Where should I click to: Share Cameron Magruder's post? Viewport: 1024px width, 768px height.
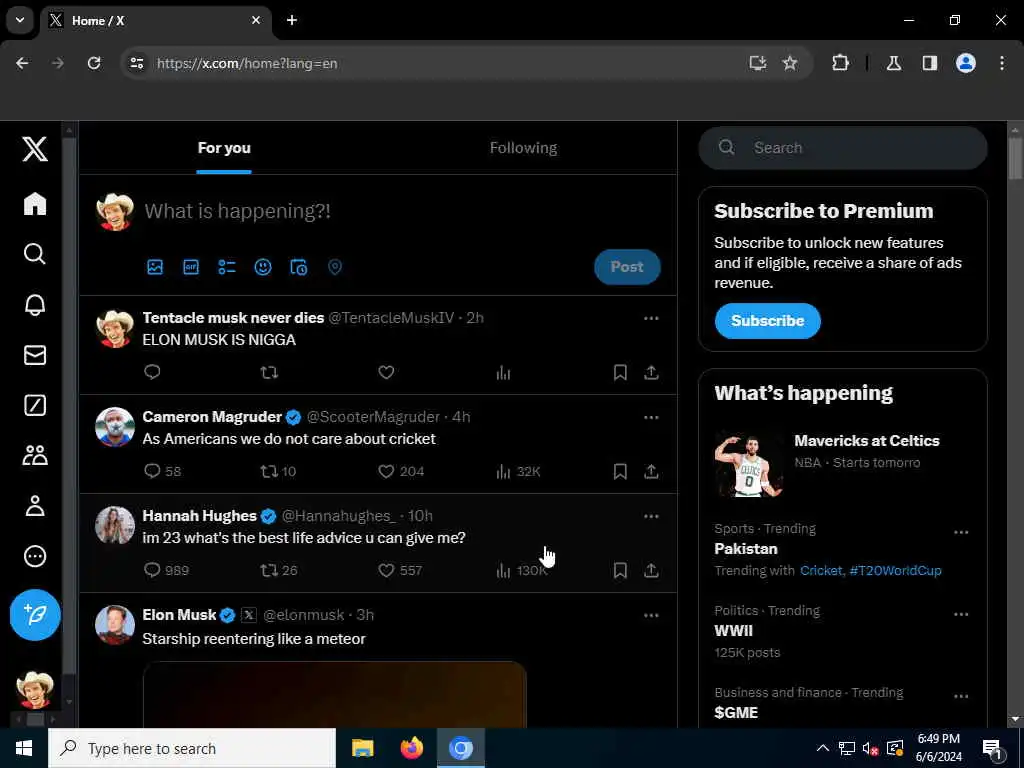(x=651, y=471)
